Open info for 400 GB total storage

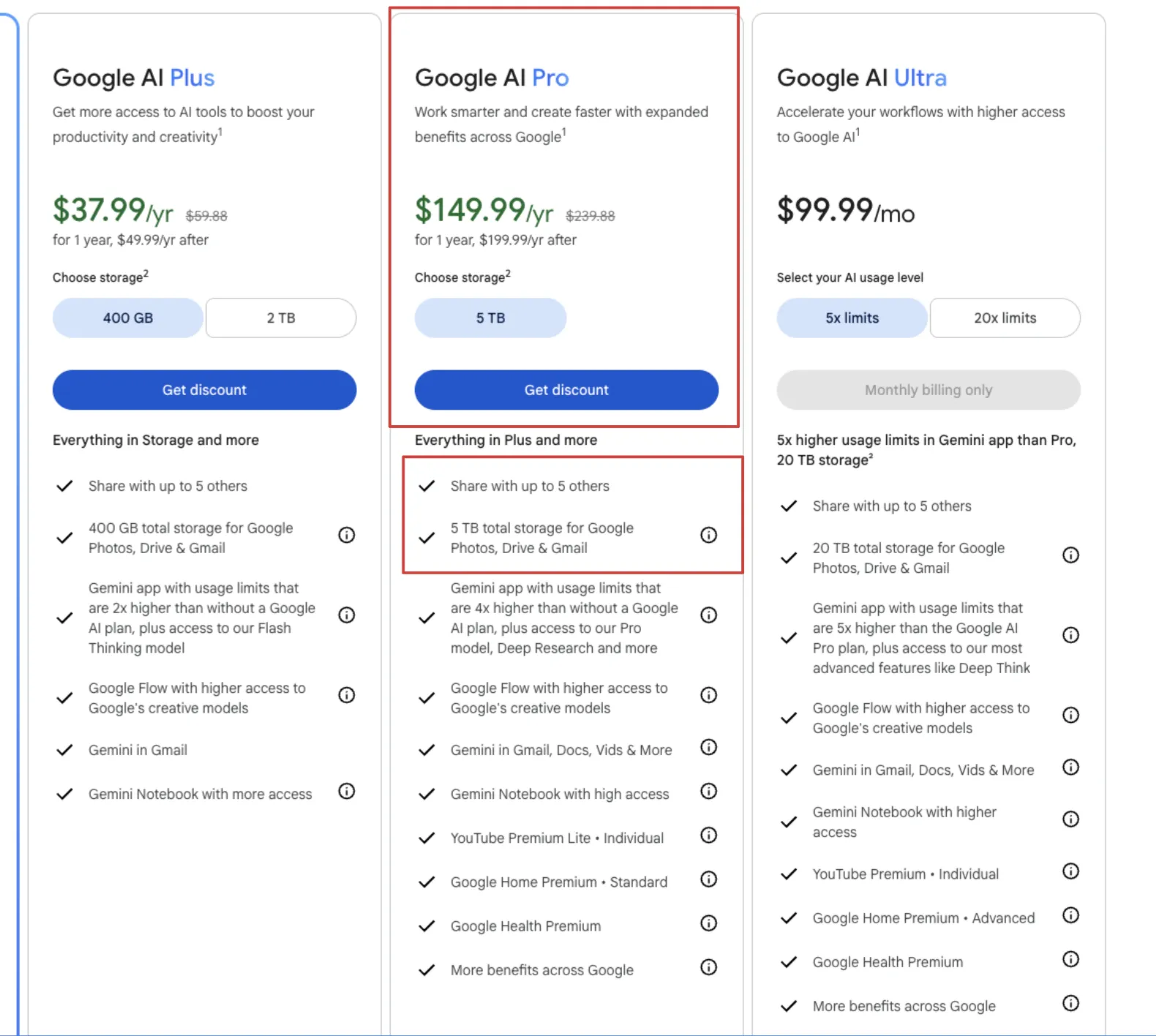pos(347,535)
